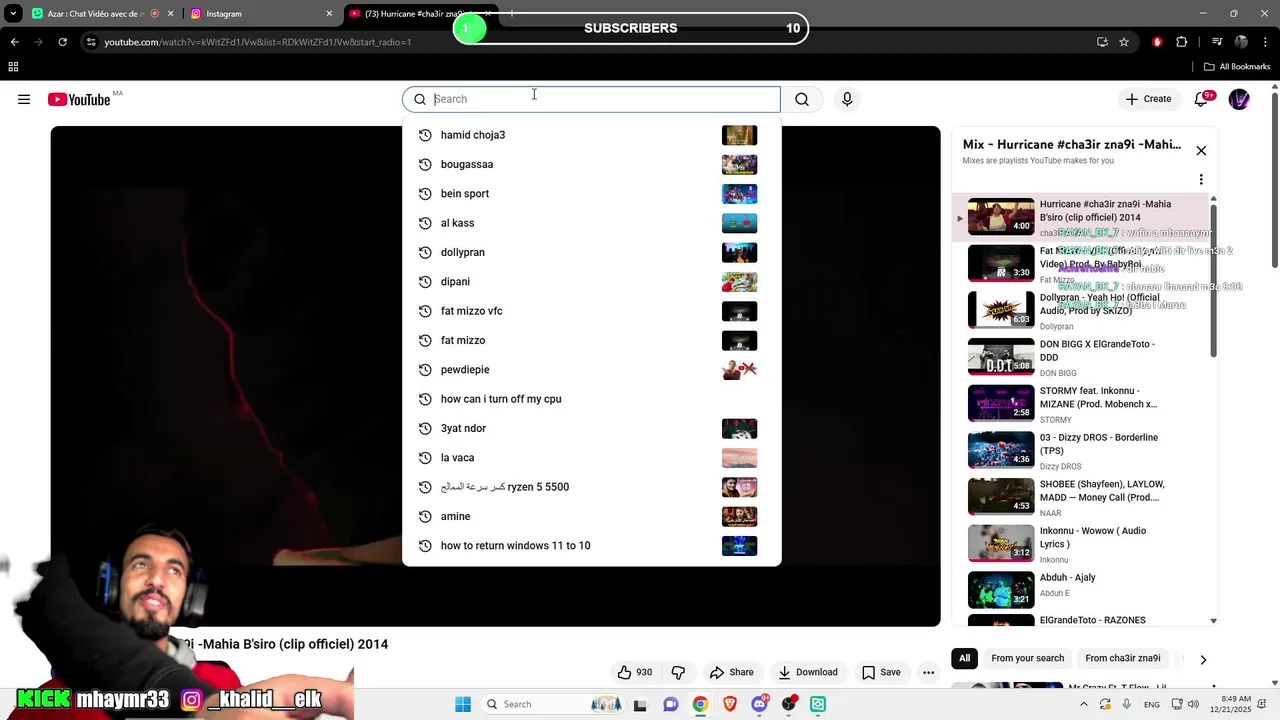This screenshot has width=1280, height=720.
Task: Open the YouTube guide hamburger menu
Action: click(24, 99)
